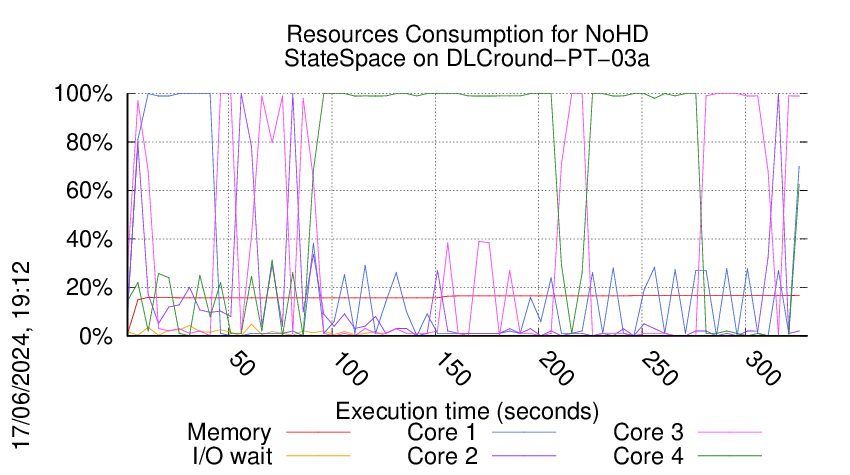Image resolution: width=850 pixels, height=475 pixels.
Task: Click the 60% y-axis label
Action: tap(89, 191)
